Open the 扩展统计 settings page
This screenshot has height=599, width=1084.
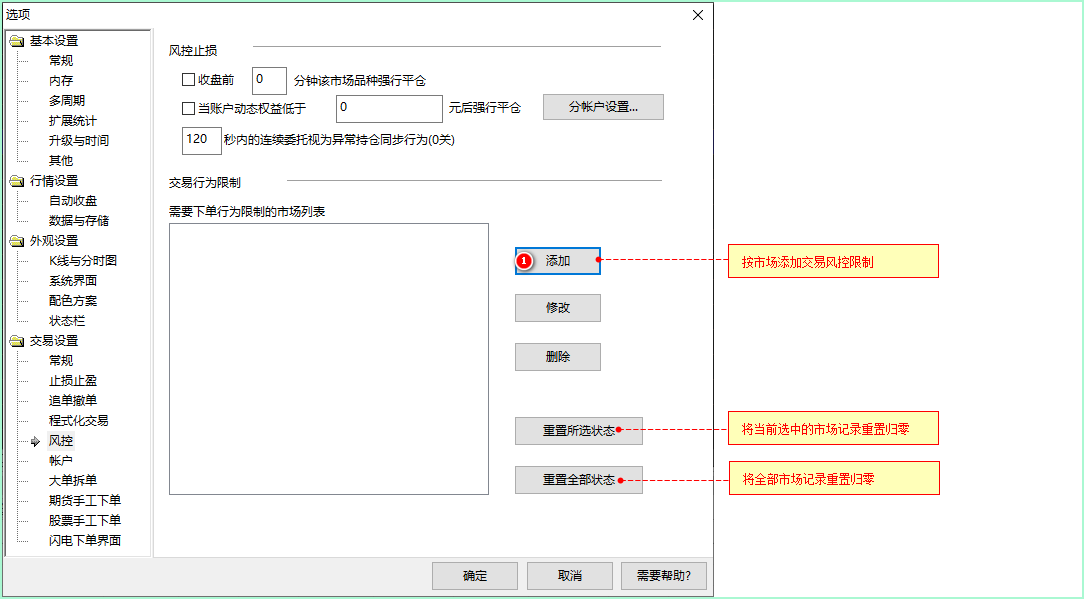73,121
